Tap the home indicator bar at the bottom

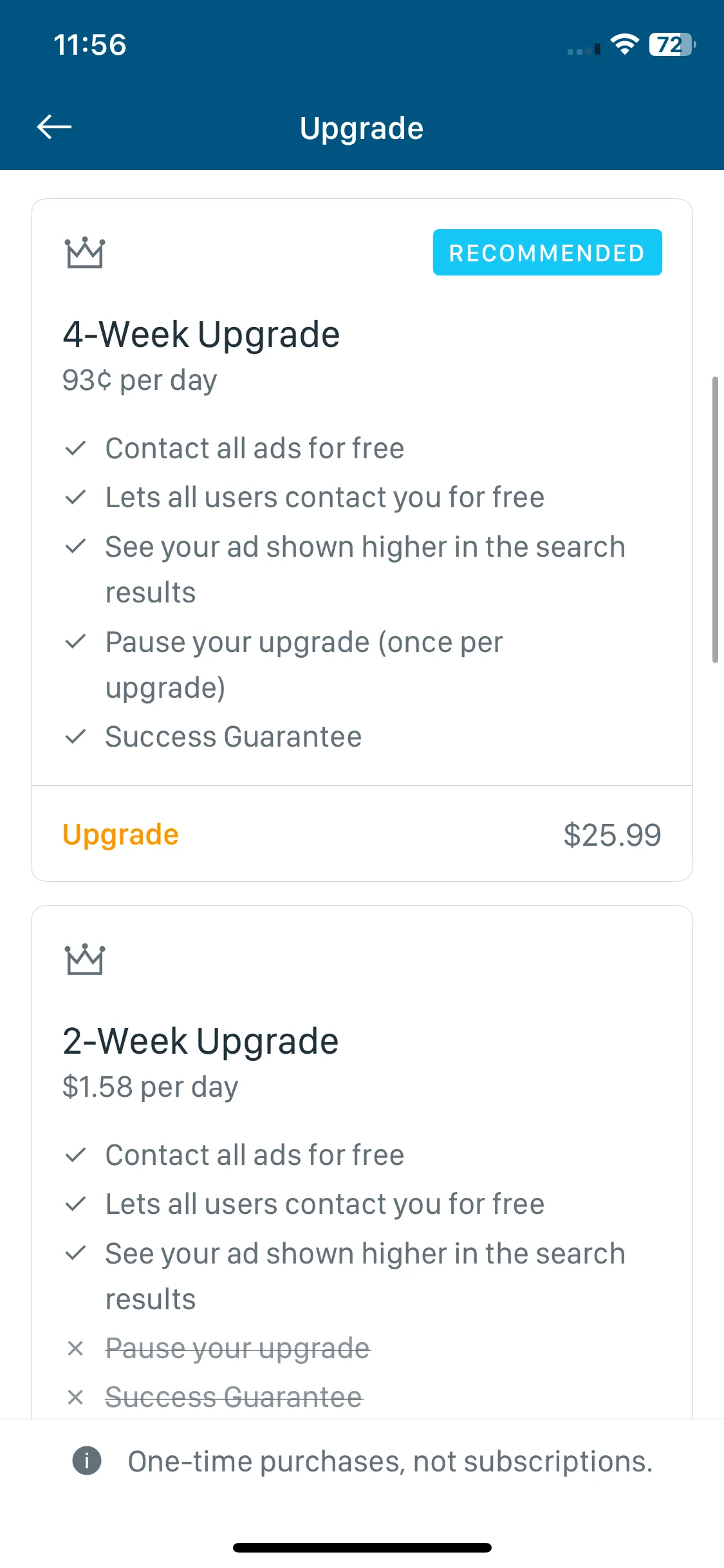[x=362, y=1547]
